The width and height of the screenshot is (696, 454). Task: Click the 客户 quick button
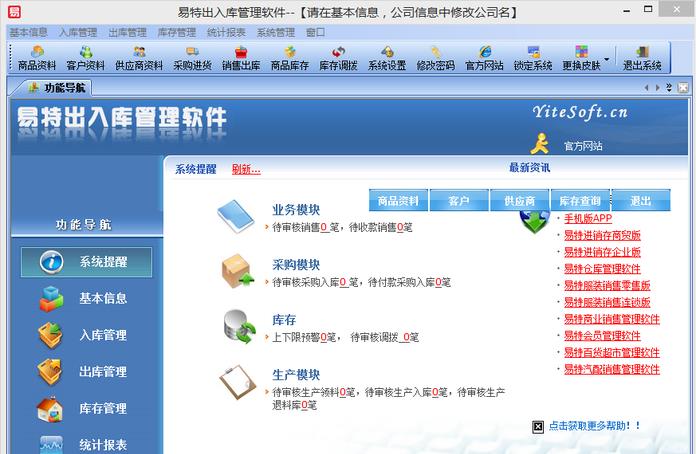pyautogui.click(x=459, y=201)
